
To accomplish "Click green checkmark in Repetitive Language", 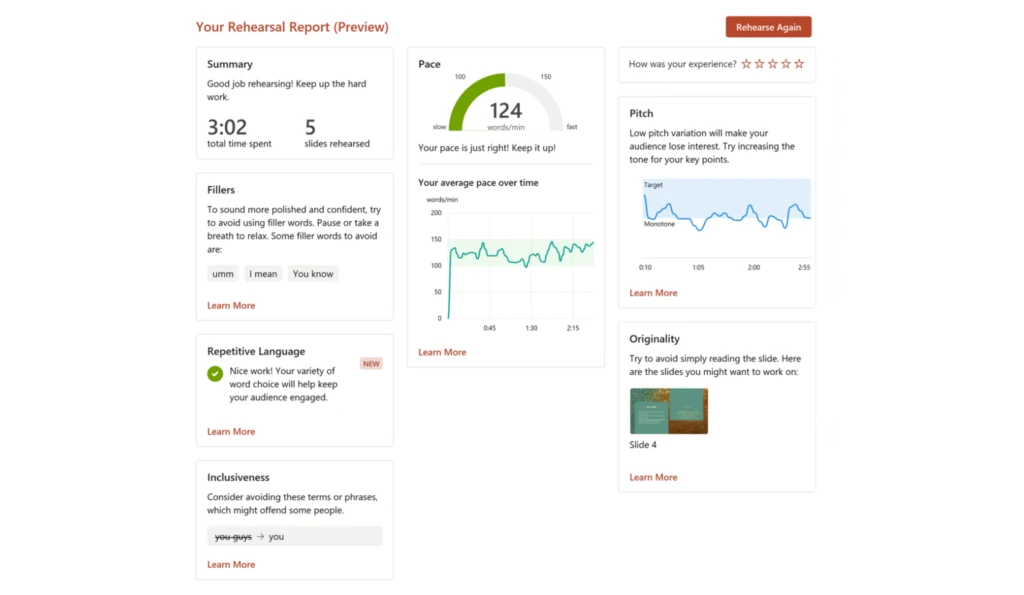I will tap(215, 374).
